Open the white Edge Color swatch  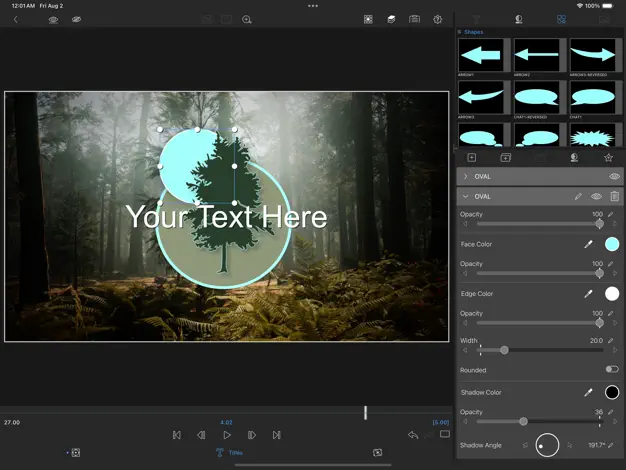click(611, 294)
